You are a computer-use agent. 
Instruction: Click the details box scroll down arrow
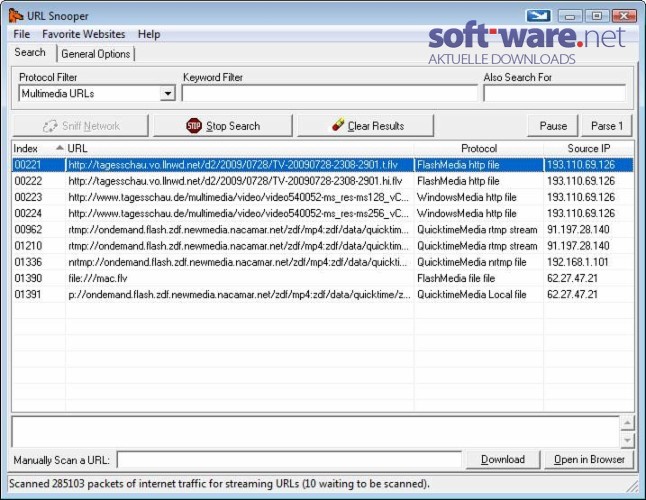(x=627, y=439)
